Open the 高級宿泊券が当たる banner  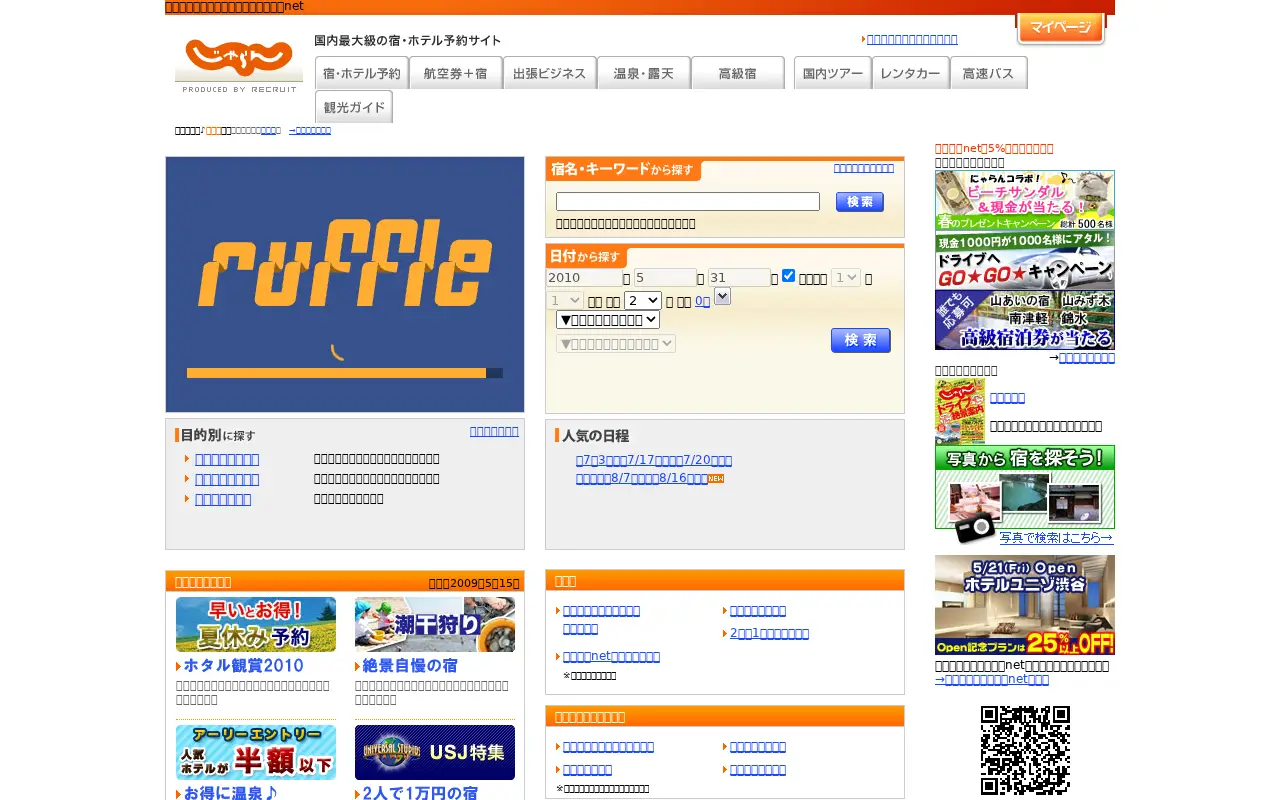[1025, 320]
